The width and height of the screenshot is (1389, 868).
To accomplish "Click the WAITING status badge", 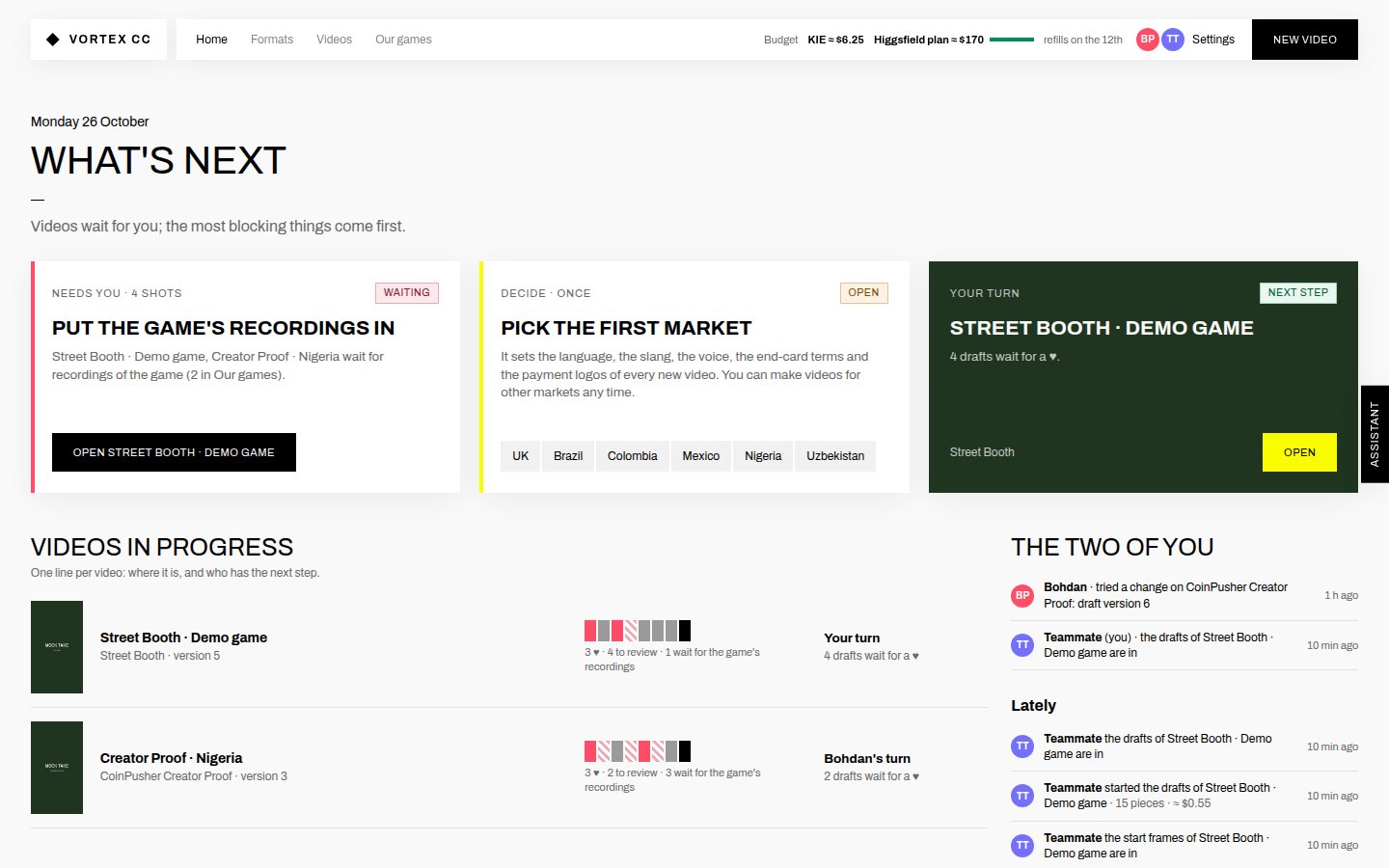I will [406, 293].
